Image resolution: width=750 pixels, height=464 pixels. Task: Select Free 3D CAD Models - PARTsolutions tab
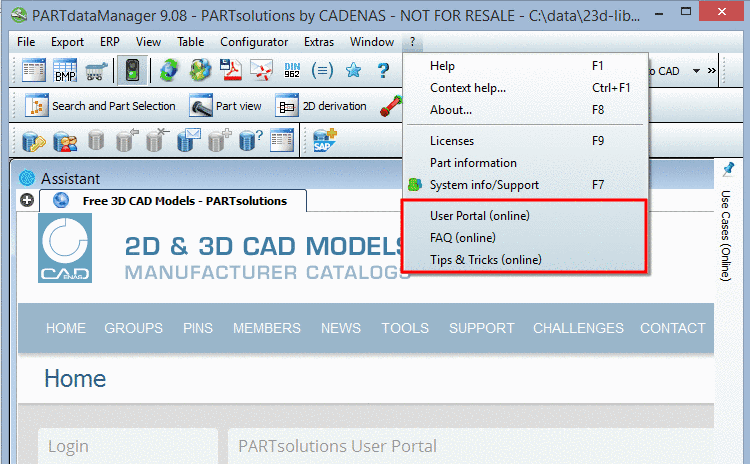tap(173, 201)
